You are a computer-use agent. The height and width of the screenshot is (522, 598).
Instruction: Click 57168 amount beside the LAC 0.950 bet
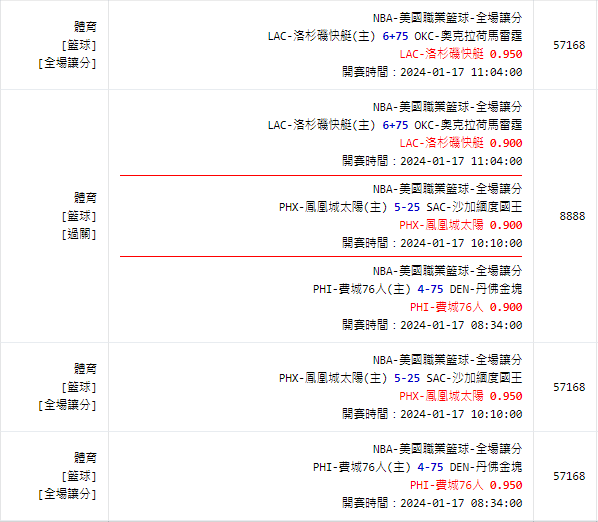coord(569,45)
